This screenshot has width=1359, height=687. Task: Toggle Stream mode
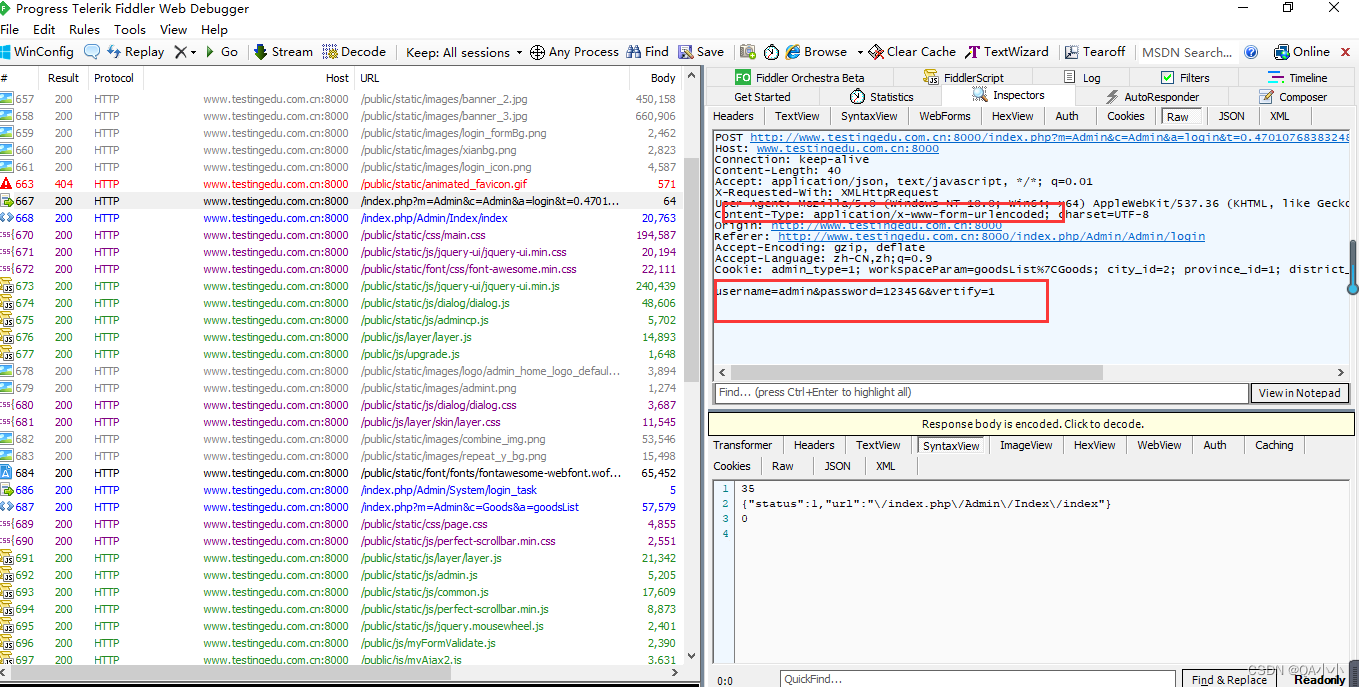pos(283,52)
